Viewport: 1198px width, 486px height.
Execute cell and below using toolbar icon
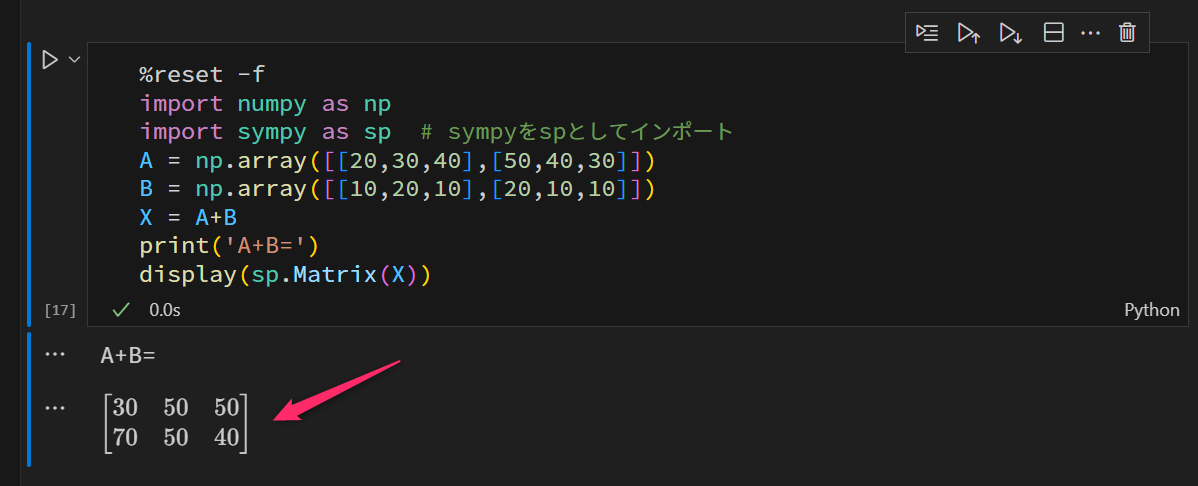(x=1010, y=33)
